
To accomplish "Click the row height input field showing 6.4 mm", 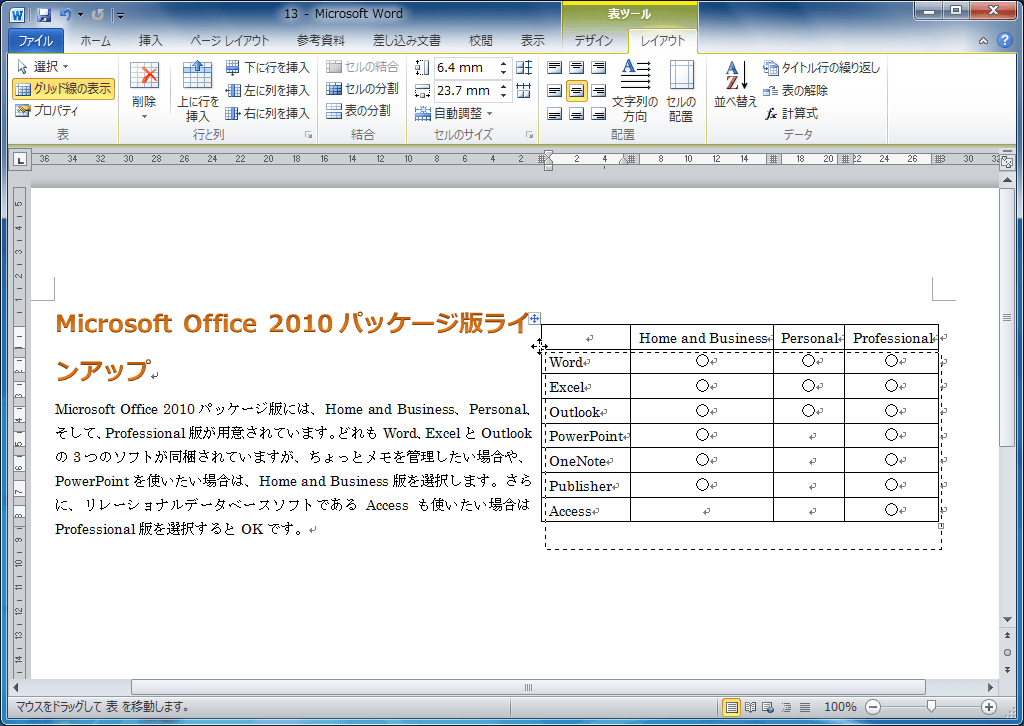I will click(x=464, y=67).
